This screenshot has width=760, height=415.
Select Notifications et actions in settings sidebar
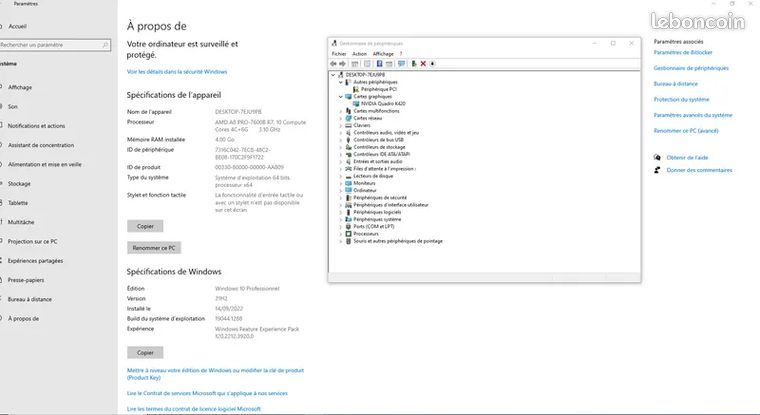36,126
